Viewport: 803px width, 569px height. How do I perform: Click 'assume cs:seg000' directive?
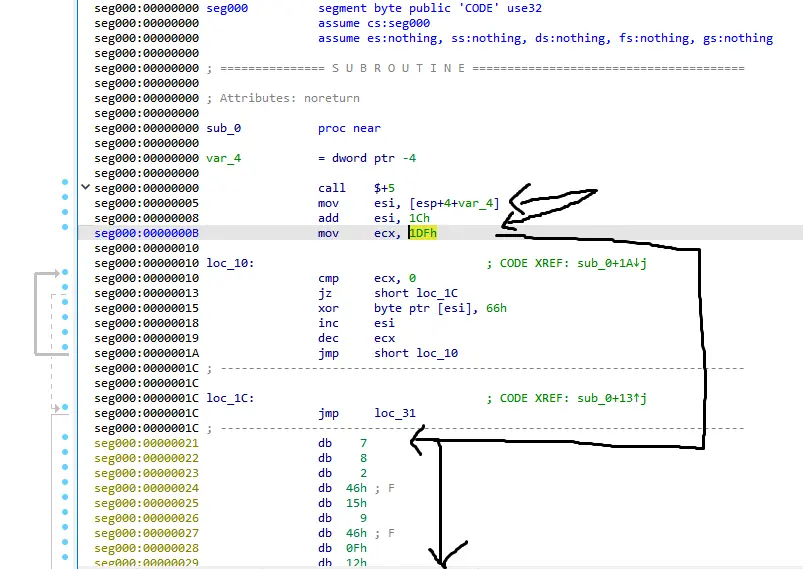374,24
